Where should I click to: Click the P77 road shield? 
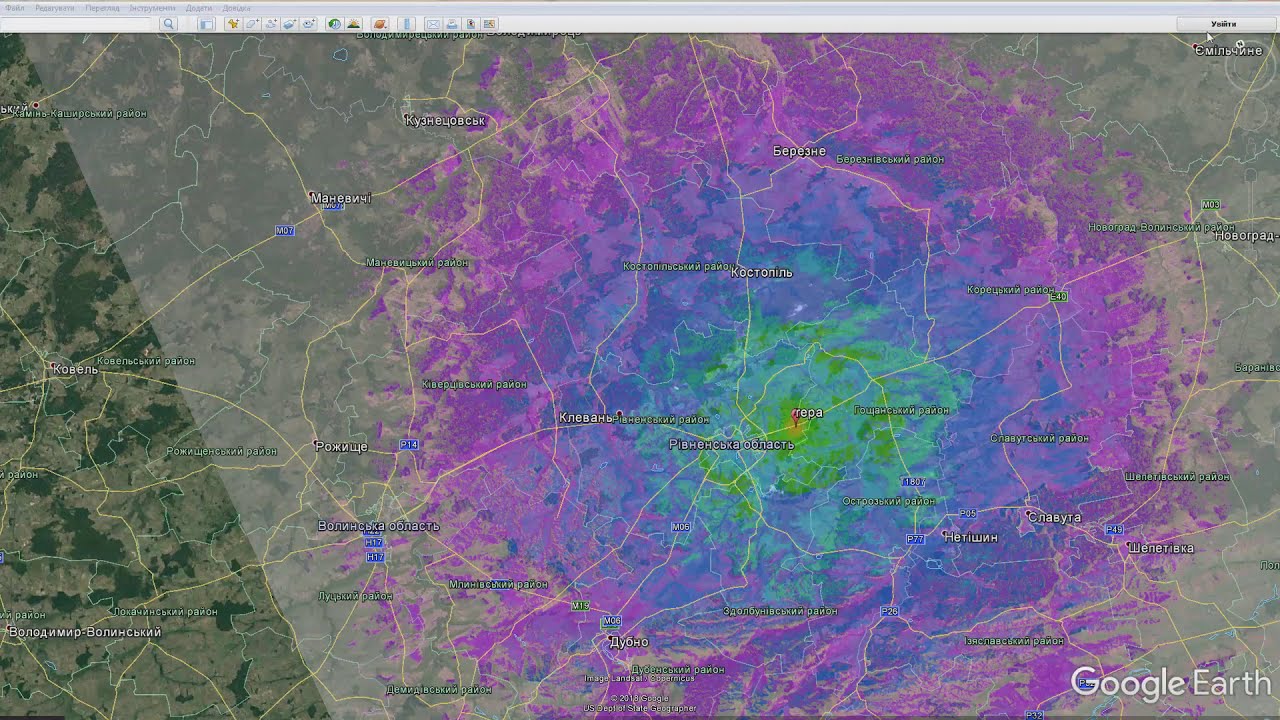[x=915, y=539]
